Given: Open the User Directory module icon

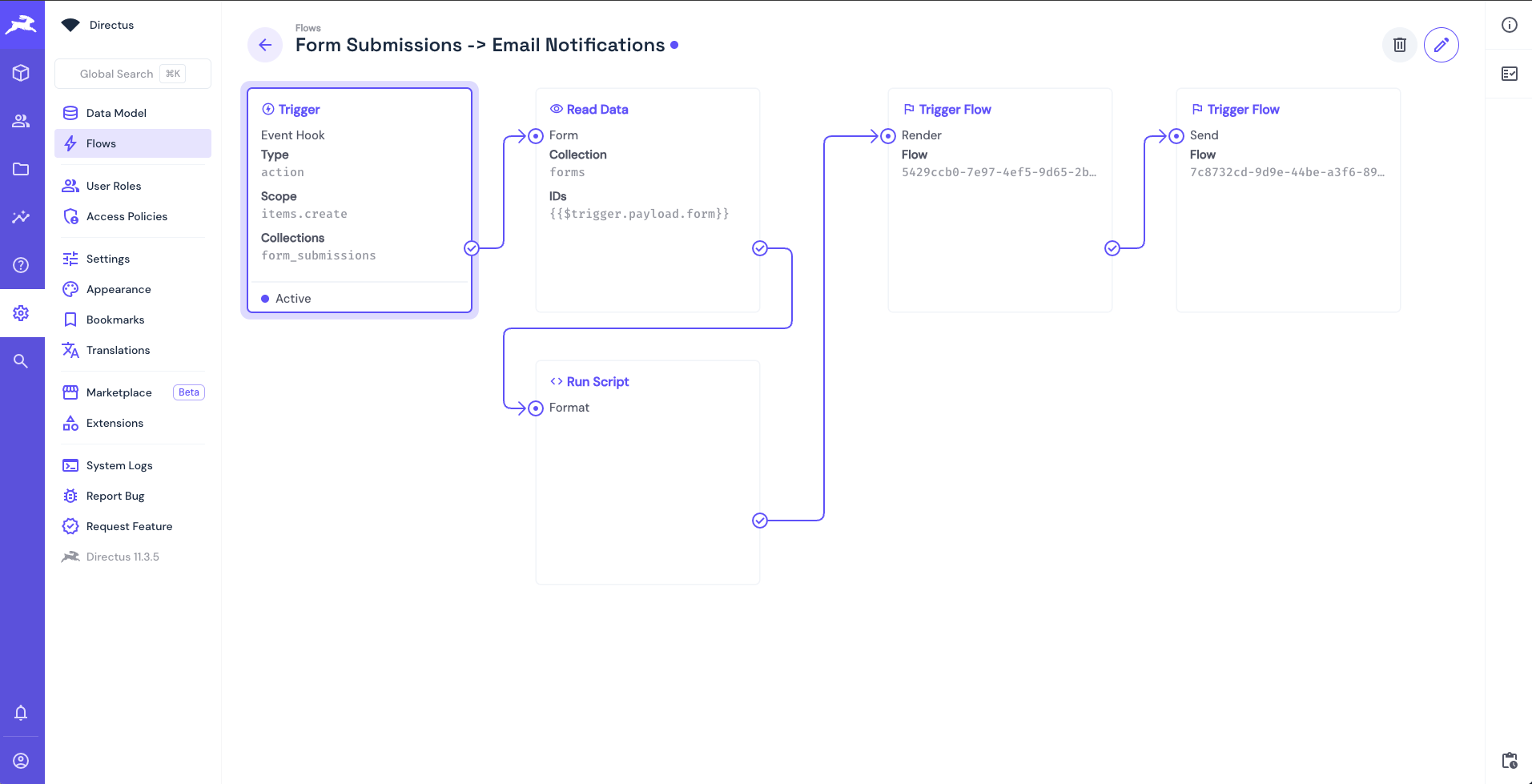Looking at the screenshot, I should point(22,121).
